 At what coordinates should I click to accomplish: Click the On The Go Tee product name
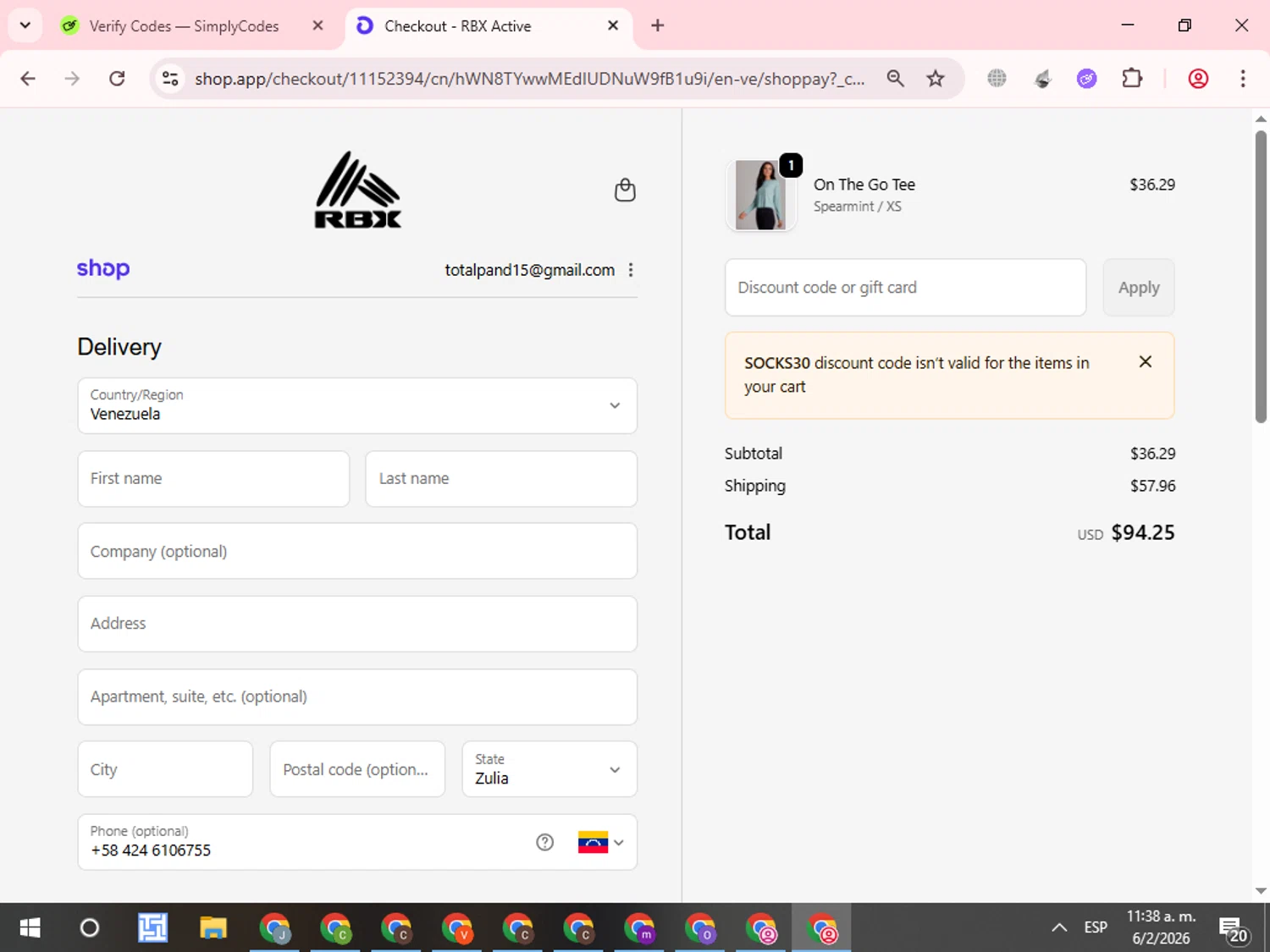[864, 184]
